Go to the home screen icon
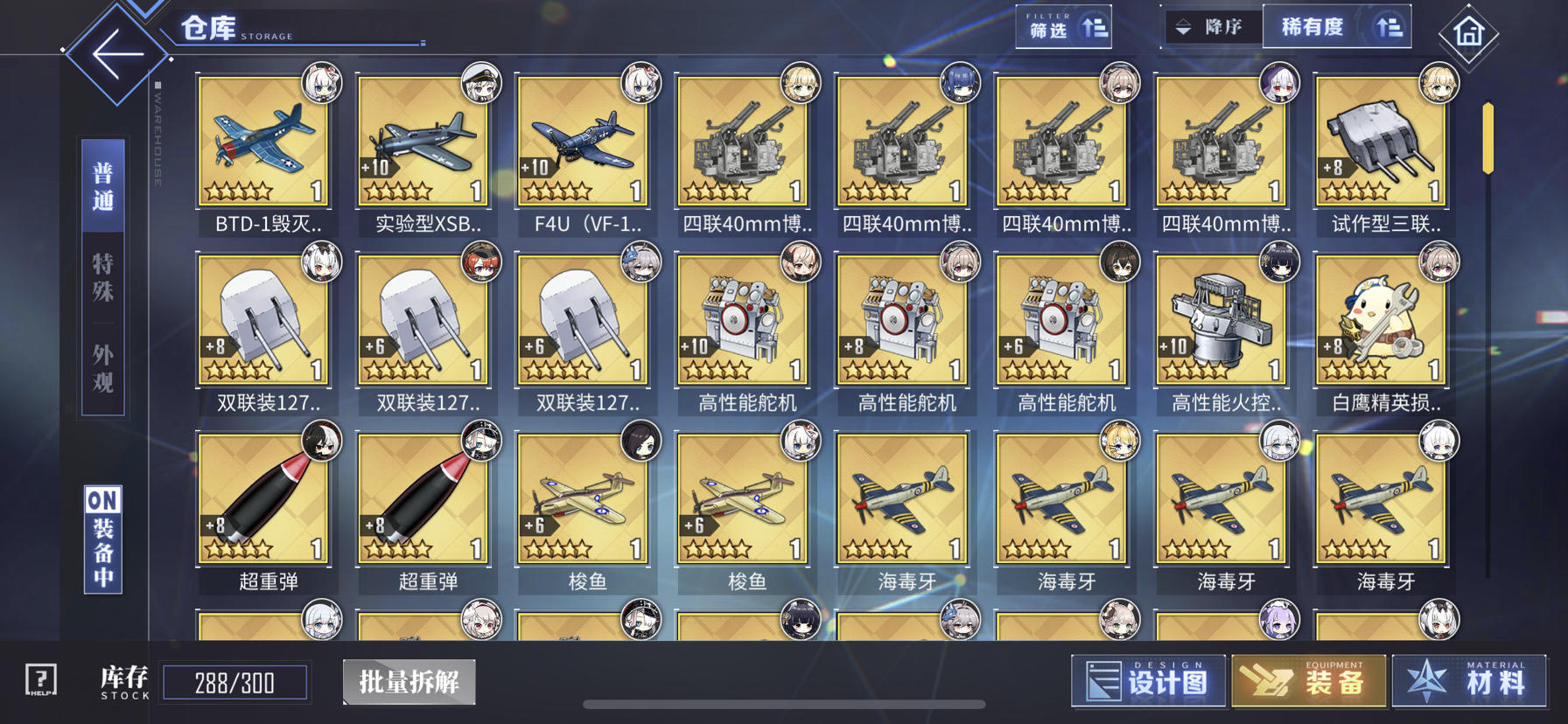Viewport: 1568px width, 724px height. [x=1468, y=33]
